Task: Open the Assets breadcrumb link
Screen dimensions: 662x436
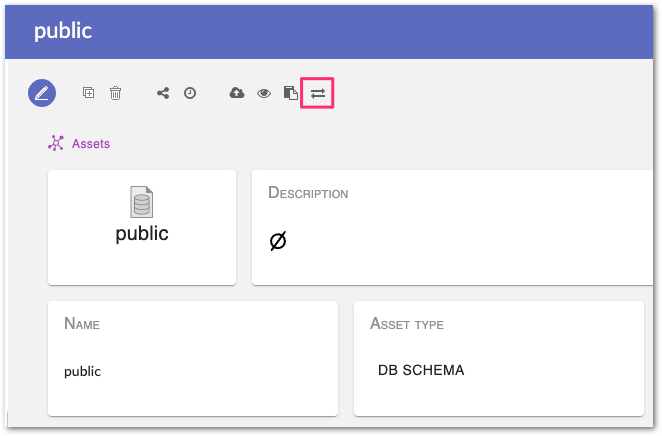Action: tap(91, 144)
